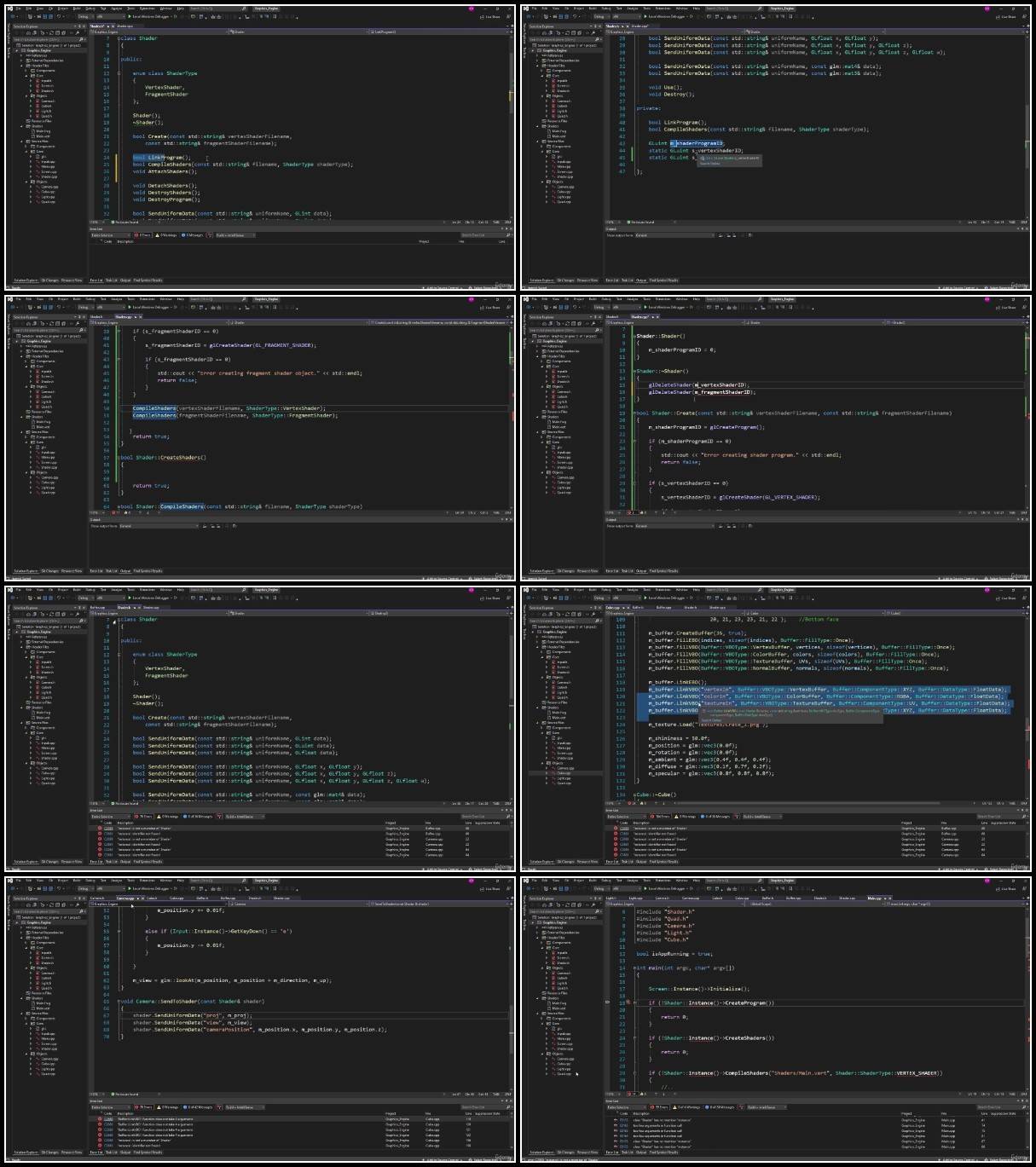
Task: Select first Buffer::LinkVBO error row in Camera.cpp window
Action: [298, 1118]
